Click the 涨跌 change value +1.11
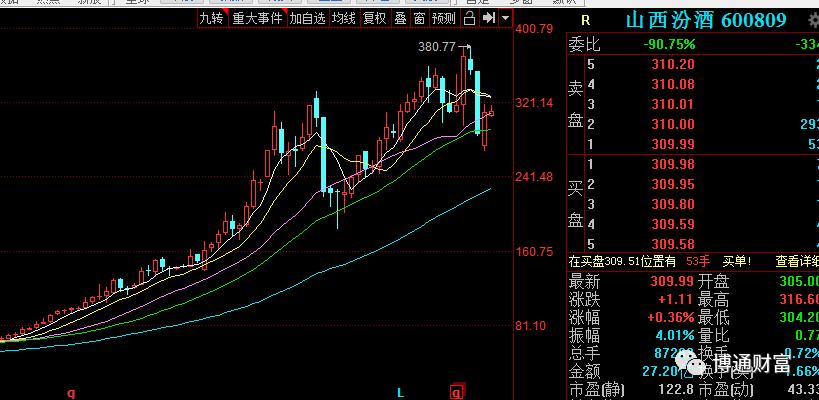The width and height of the screenshot is (819, 400). (x=675, y=300)
